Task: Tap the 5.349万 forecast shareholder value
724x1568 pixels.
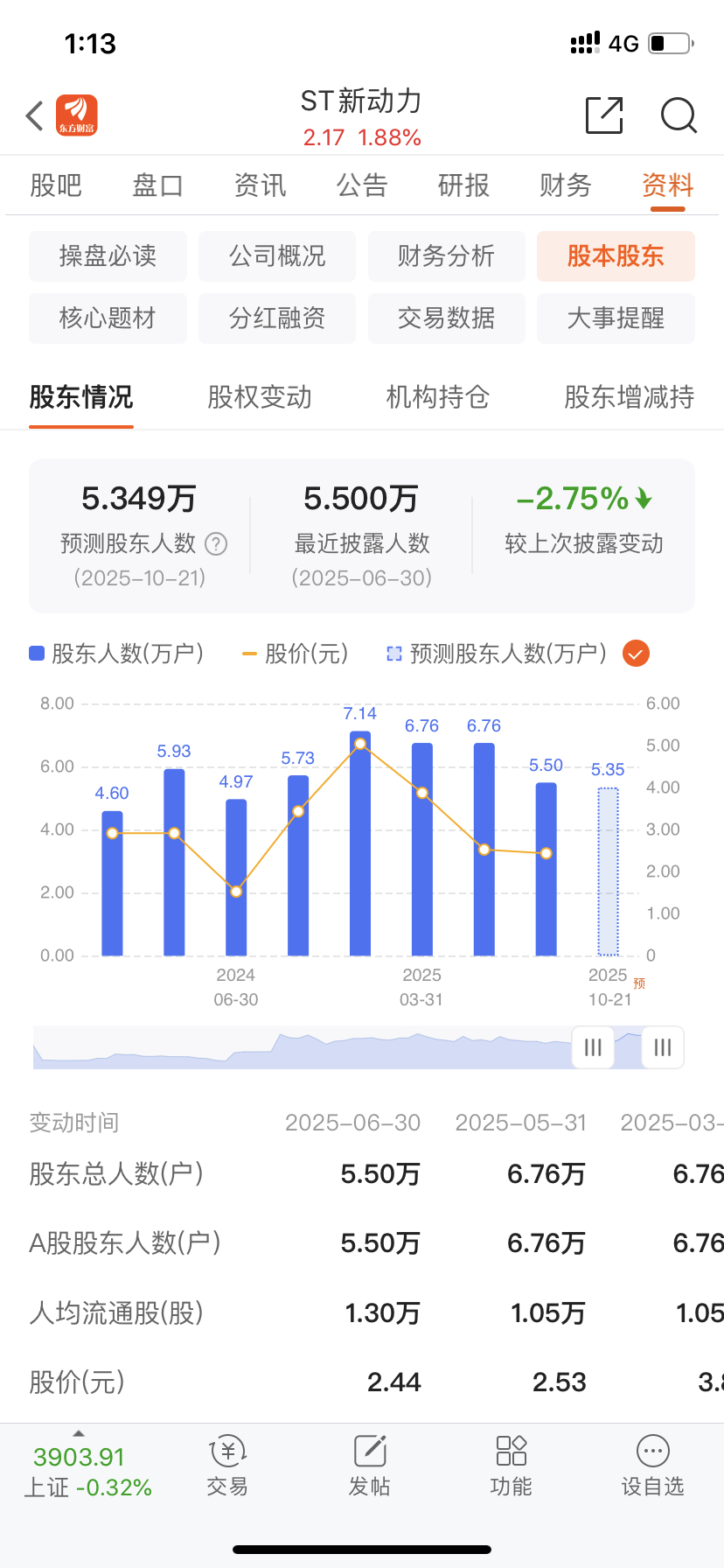Action: tap(139, 499)
